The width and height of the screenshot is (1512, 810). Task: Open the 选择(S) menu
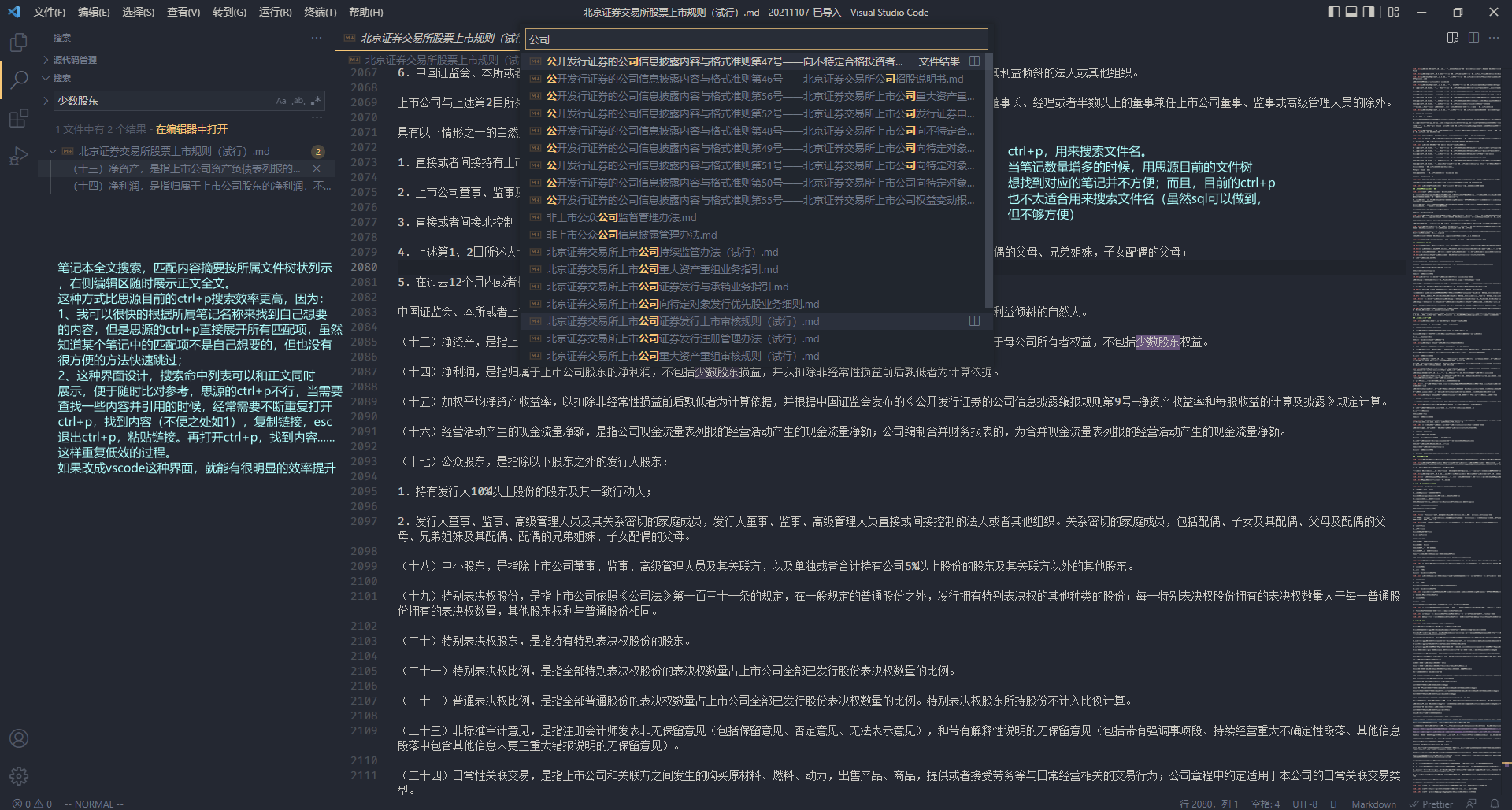(x=139, y=12)
